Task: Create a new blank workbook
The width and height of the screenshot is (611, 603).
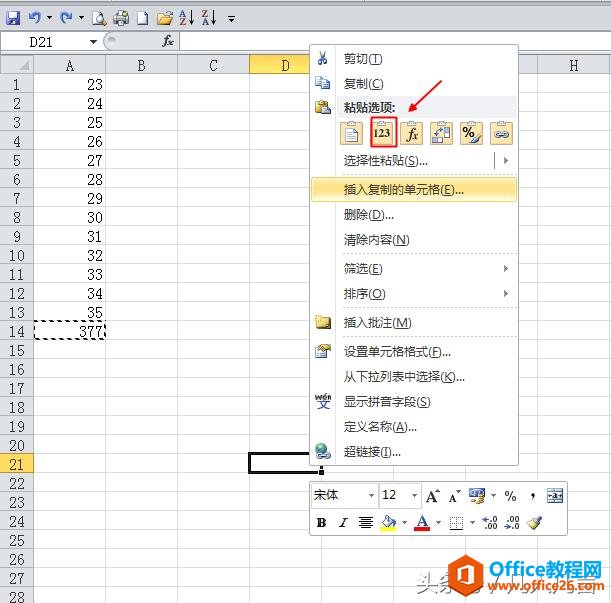Action: 143,18
